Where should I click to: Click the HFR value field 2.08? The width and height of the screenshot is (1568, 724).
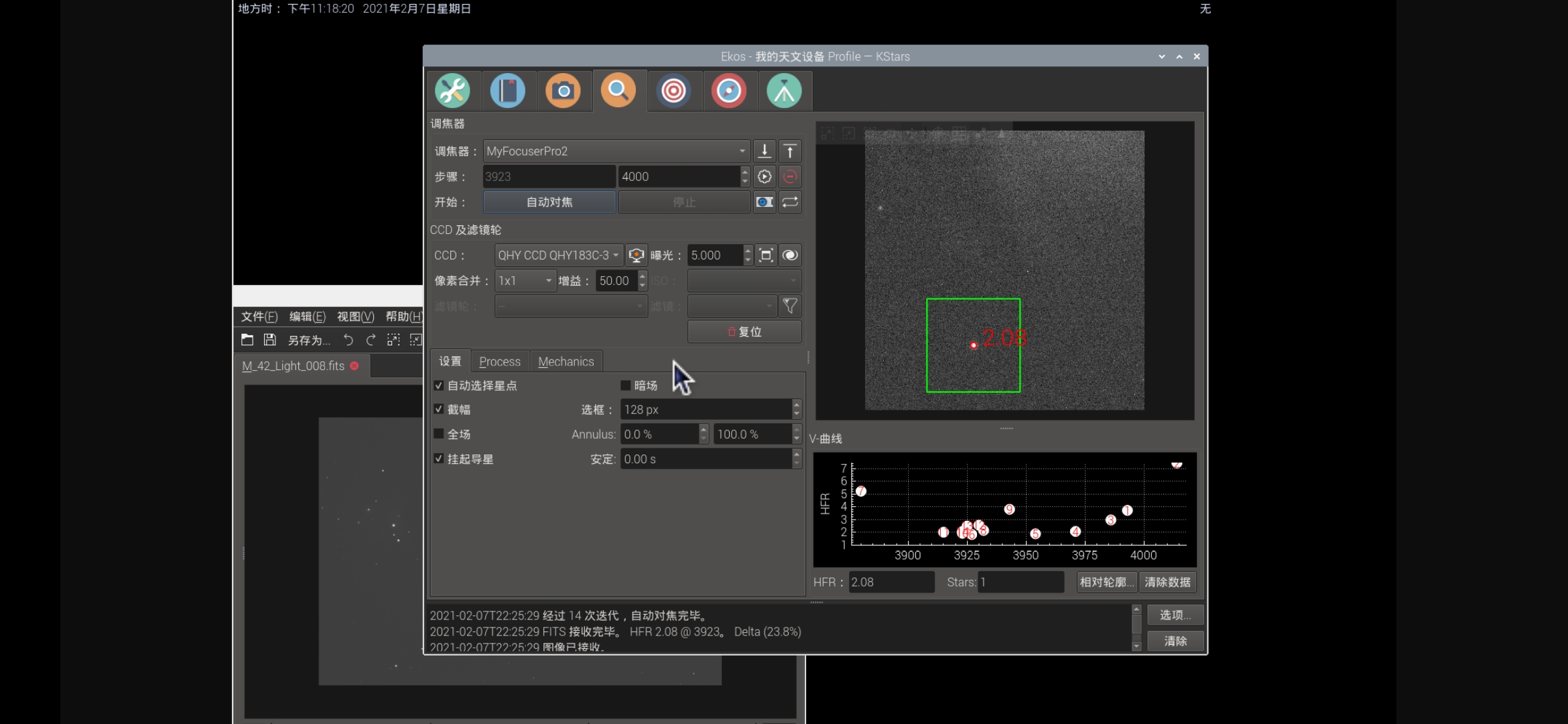click(x=891, y=582)
